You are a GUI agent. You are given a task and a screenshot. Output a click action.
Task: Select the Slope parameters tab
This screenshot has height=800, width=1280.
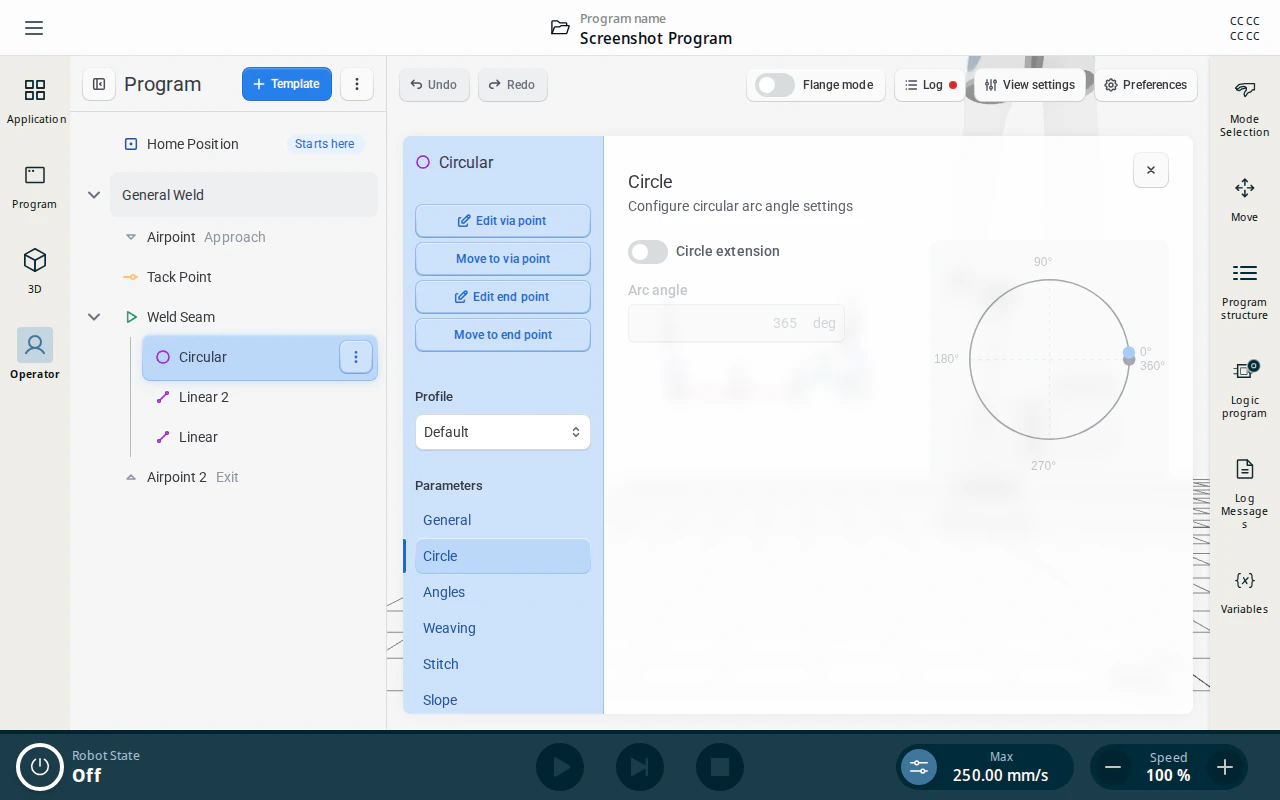[503, 700]
